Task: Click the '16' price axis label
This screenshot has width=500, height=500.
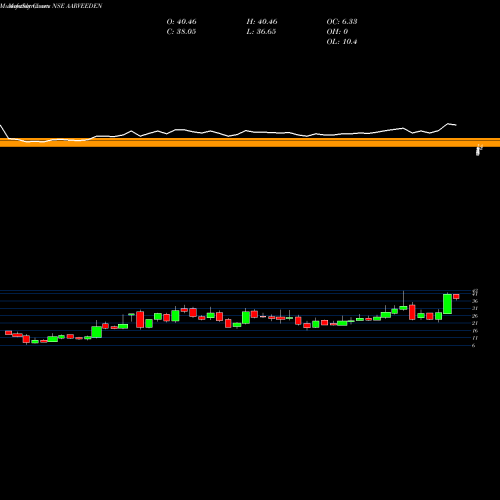Action: 475,331
